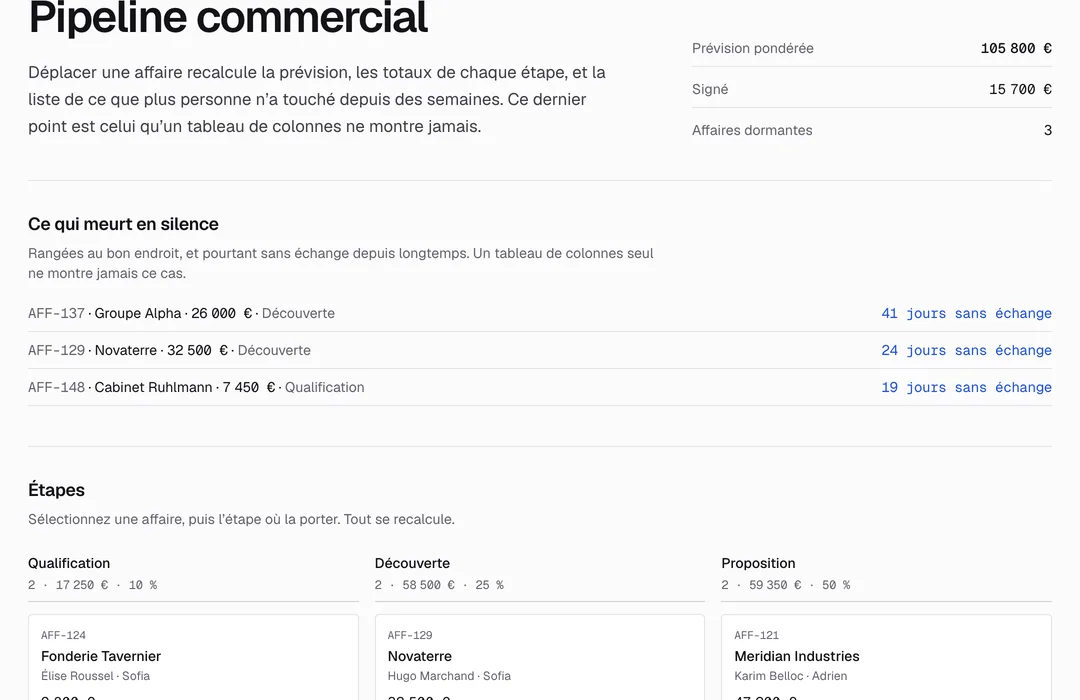Click the AFF-121 reference on the card
1080x700 pixels.
coord(756,635)
